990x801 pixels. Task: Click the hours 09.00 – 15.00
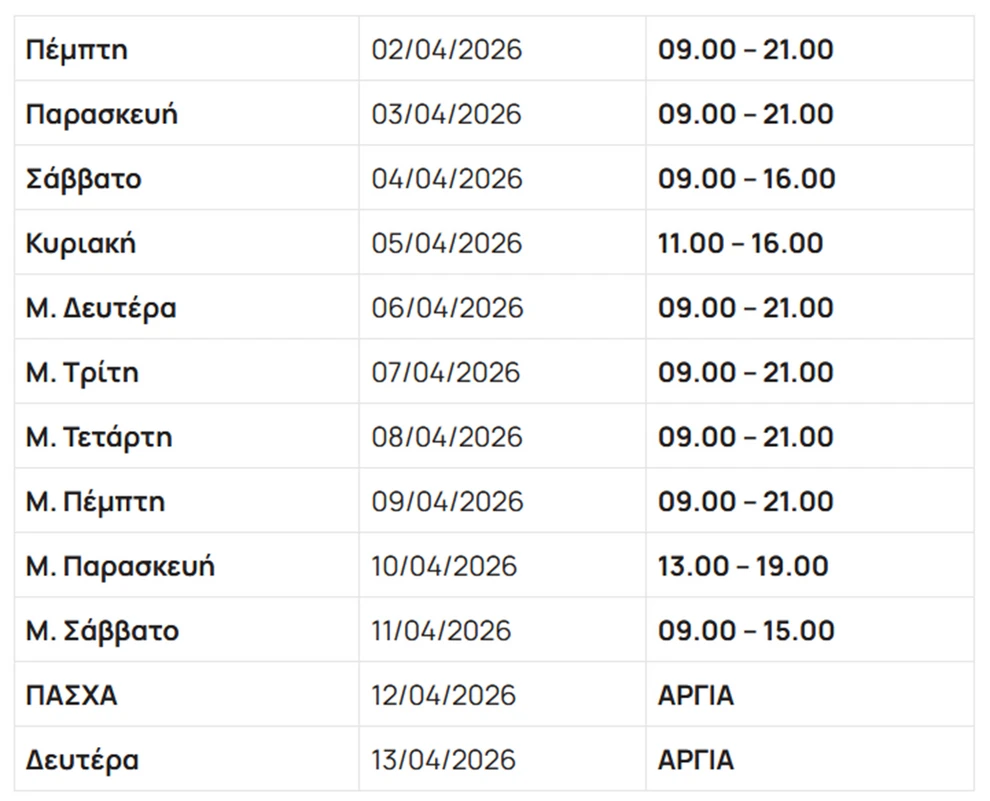[746, 631]
